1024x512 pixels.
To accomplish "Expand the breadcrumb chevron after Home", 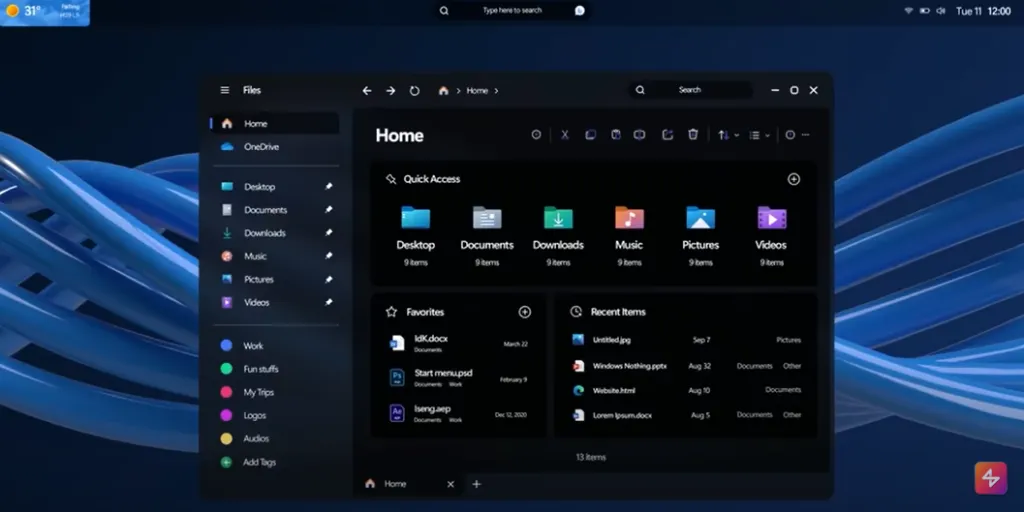I will tap(496, 91).
